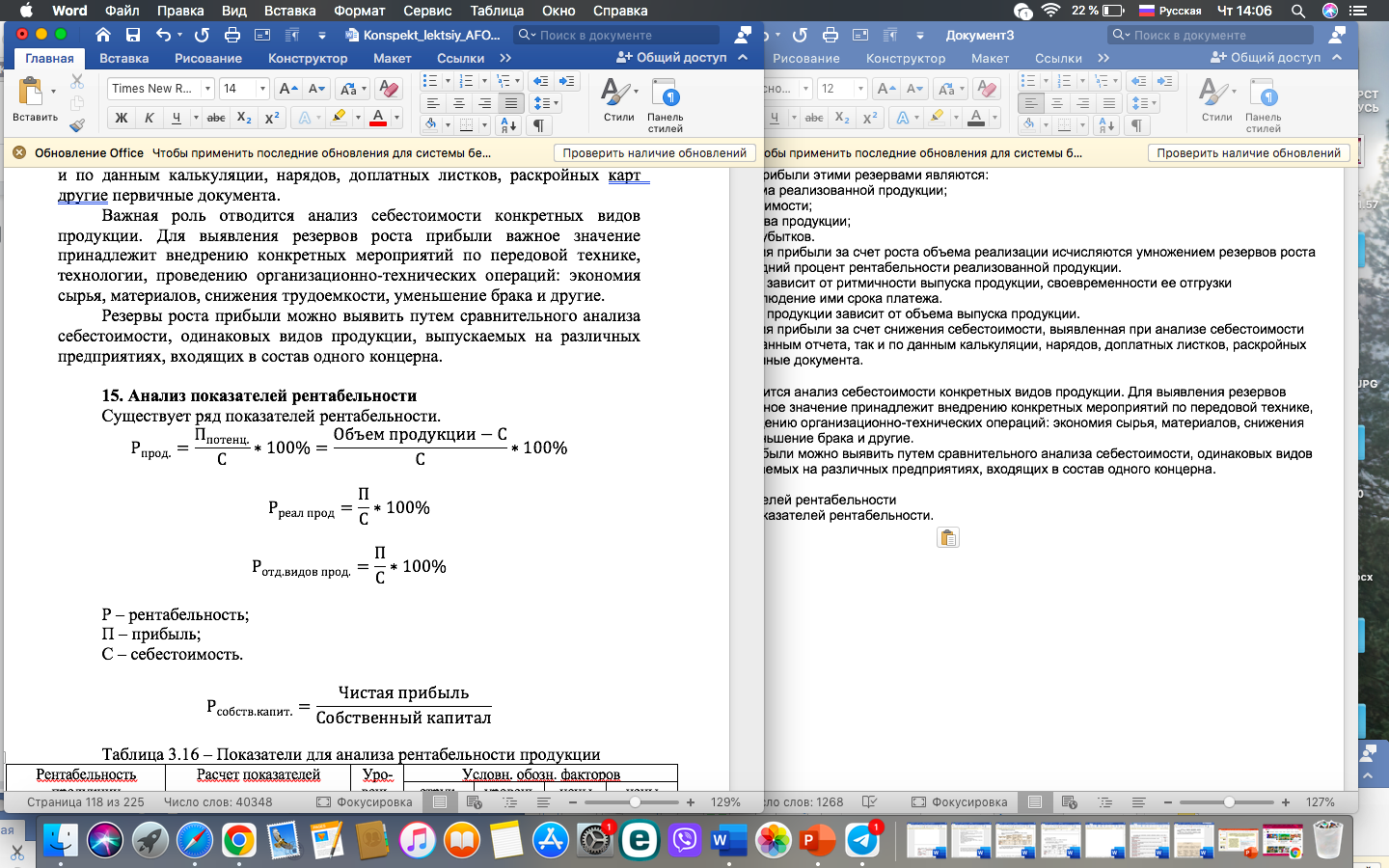The width and height of the screenshot is (1389, 868).
Task: Open the Таблица menu in the menu bar
Action: pyautogui.click(x=497, y=11)
